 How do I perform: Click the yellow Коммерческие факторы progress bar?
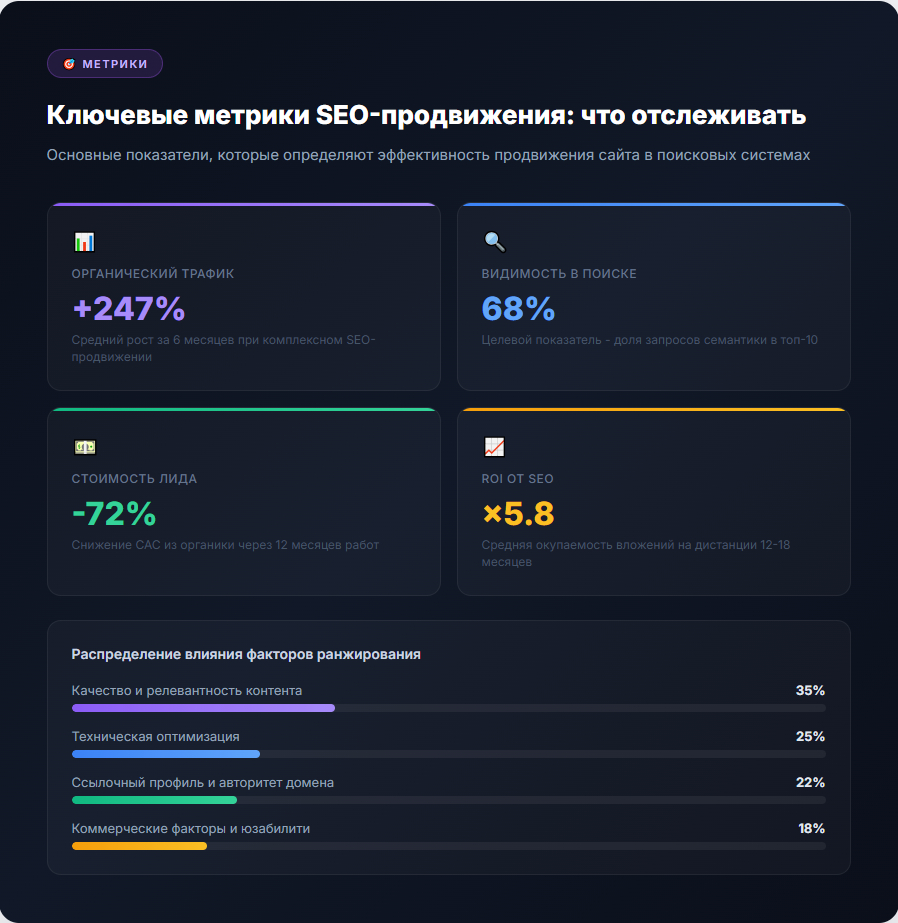coord(139,846)
